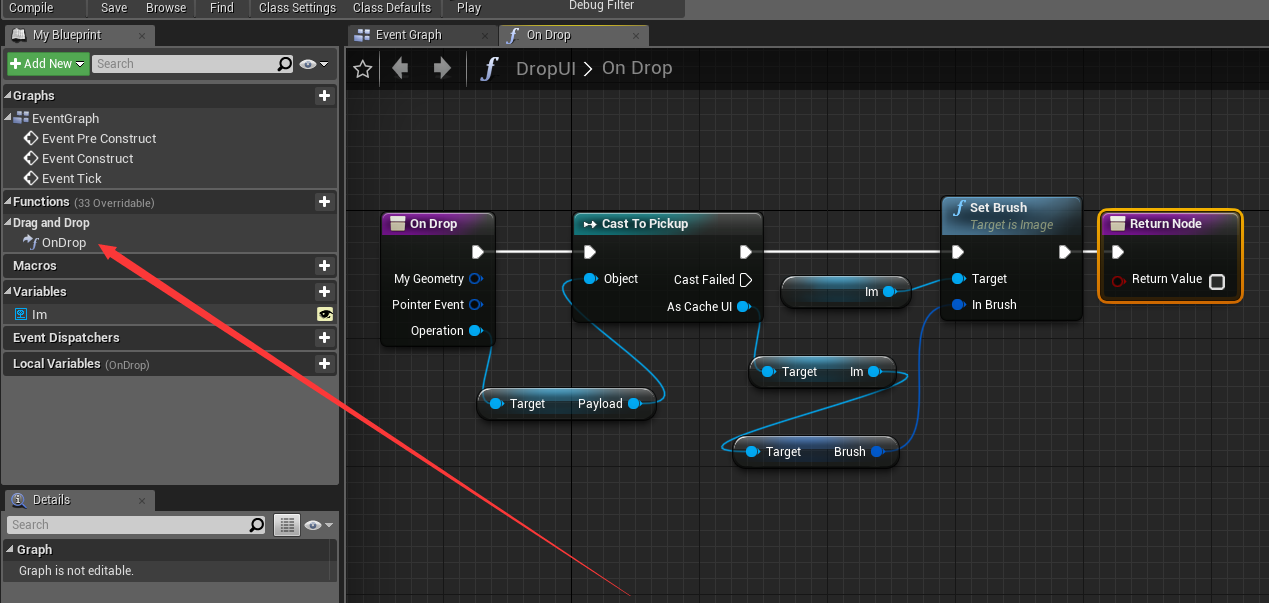This screenshot has width=1269, height=603.
Task: Open the Add New dropdown
Action: click(x=47, y=63)
